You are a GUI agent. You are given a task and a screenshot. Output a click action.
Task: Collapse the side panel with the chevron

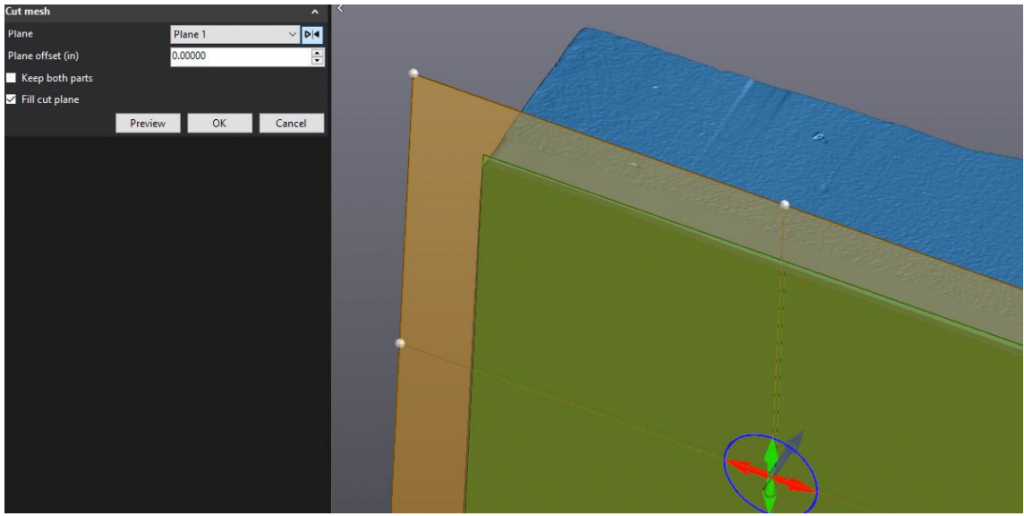(x=340, y=8)
